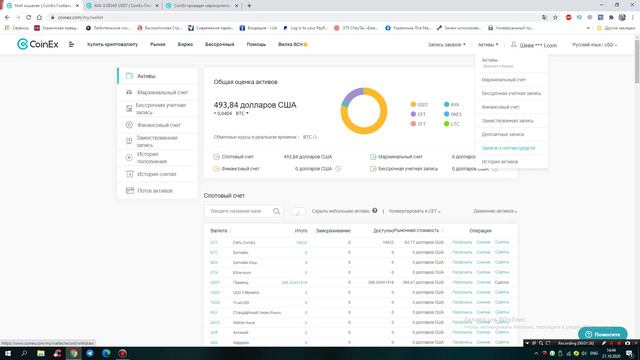This screenshot has height=360, width=640.
Task: Click the Бессрочная учетная запись icon in the summary card
Action: tap(373, 169)
